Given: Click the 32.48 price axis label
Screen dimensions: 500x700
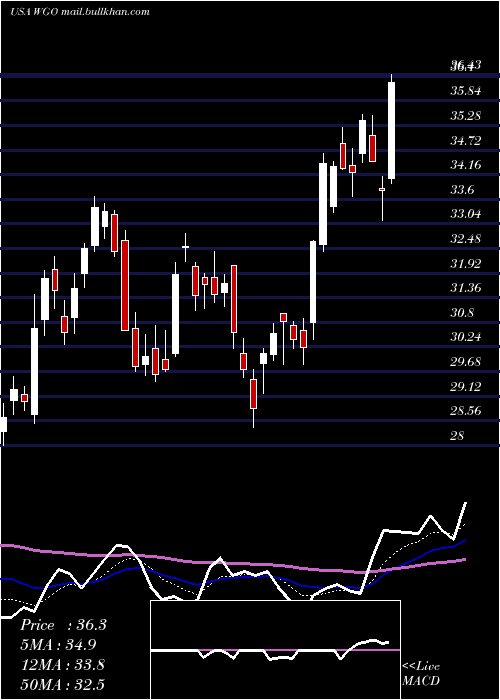Looking at the screenshot, I should tap(466, 239).
